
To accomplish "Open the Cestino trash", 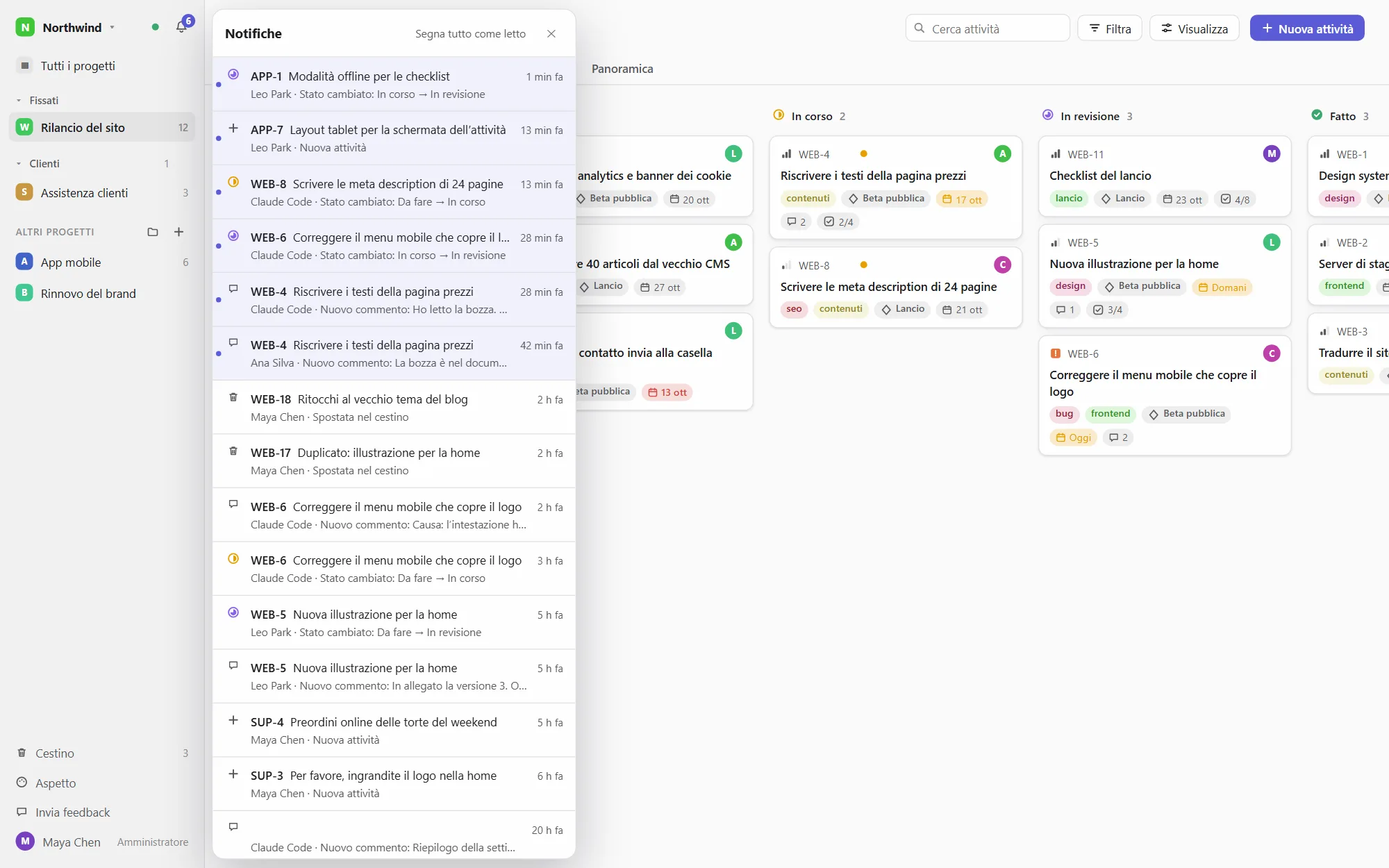I will click(x=102, y=753).
